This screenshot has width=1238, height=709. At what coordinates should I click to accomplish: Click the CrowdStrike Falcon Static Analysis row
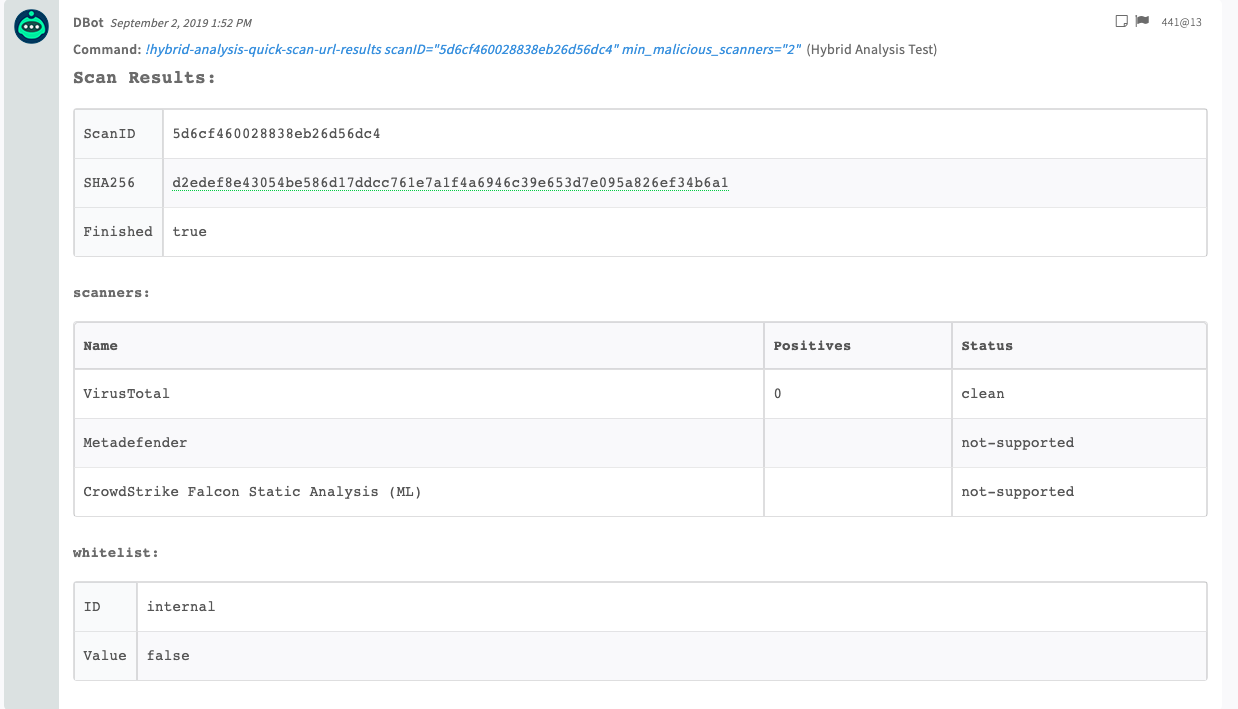click(252, 492)
